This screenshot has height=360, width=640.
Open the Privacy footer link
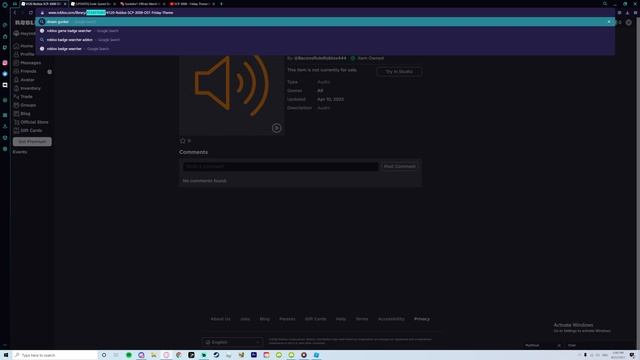click(422, 319)
